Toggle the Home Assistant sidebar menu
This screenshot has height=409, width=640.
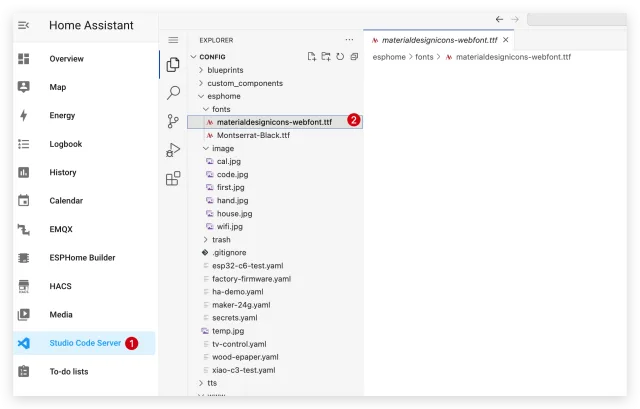pyautogui.click(x=24, y=25)
